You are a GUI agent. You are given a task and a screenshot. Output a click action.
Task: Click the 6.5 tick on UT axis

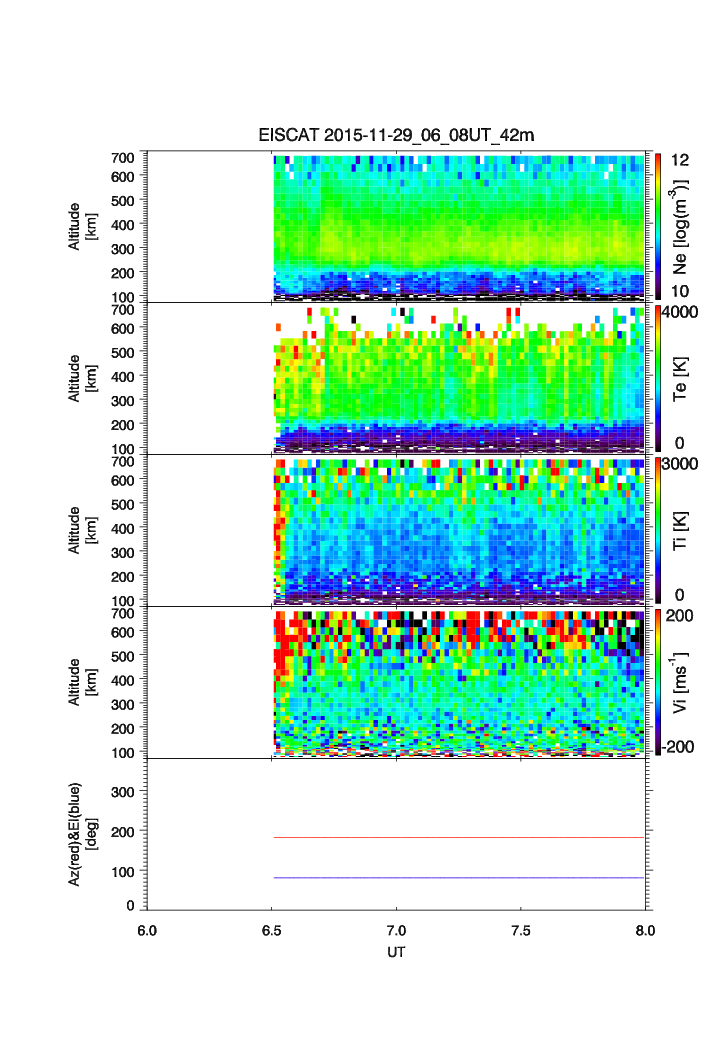(x=271, y=929)
